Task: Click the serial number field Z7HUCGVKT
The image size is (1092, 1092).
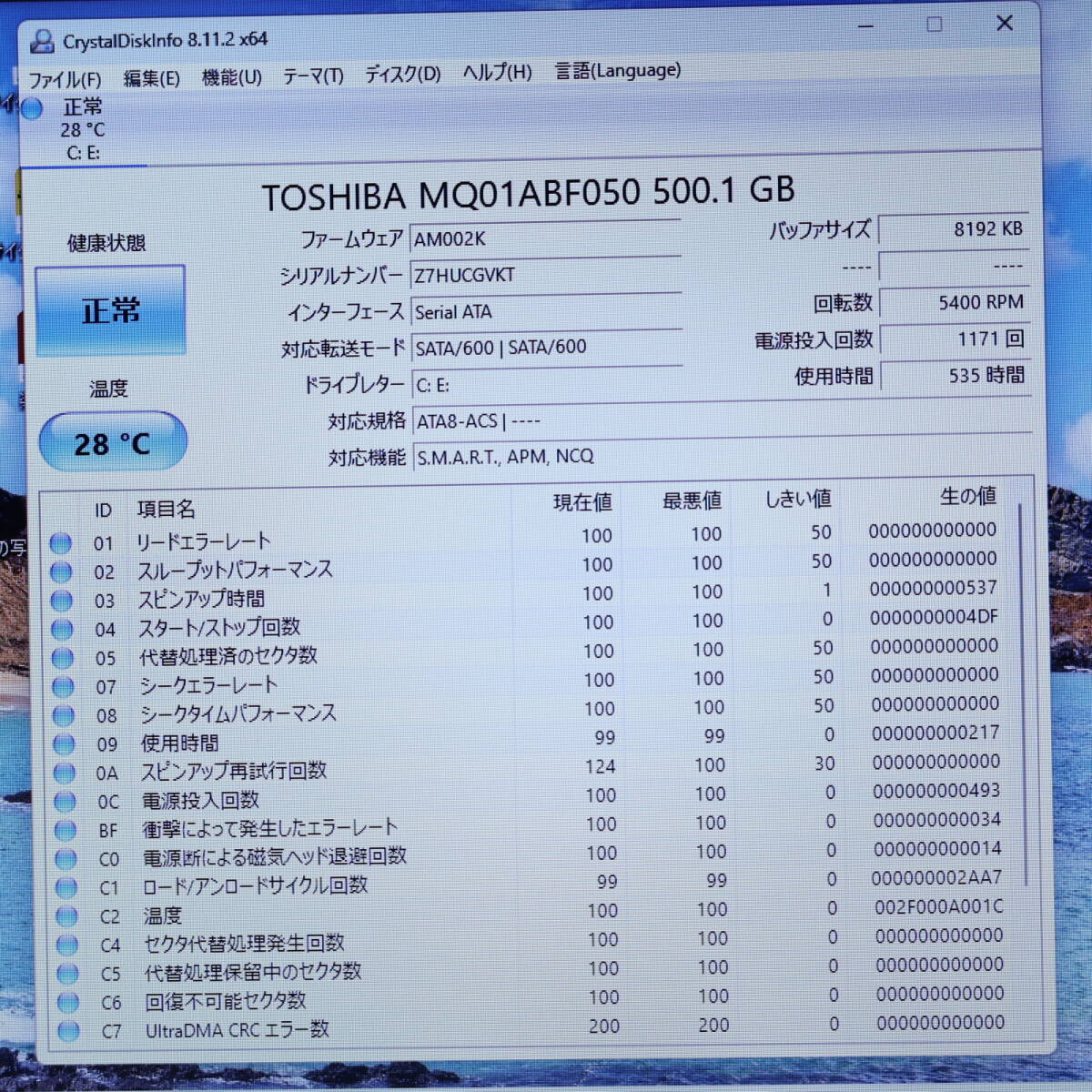Action: pyautogui.click(x=545, y=275)
